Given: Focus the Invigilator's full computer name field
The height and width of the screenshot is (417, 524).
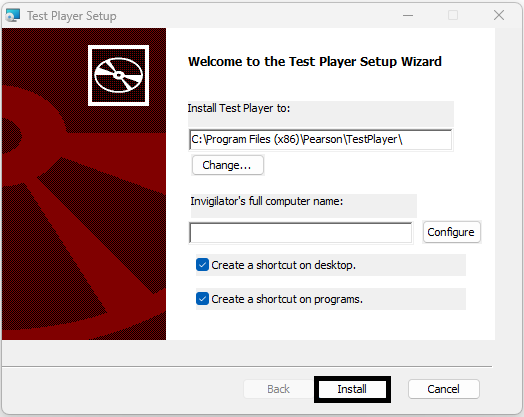Looking at the screenshot, I should pos(301,233).
